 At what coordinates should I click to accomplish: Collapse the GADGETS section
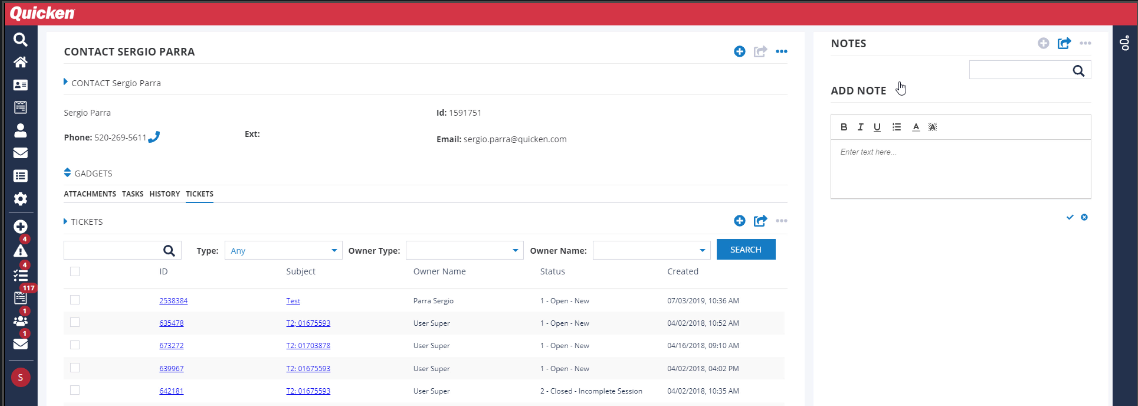click(67, 173)
